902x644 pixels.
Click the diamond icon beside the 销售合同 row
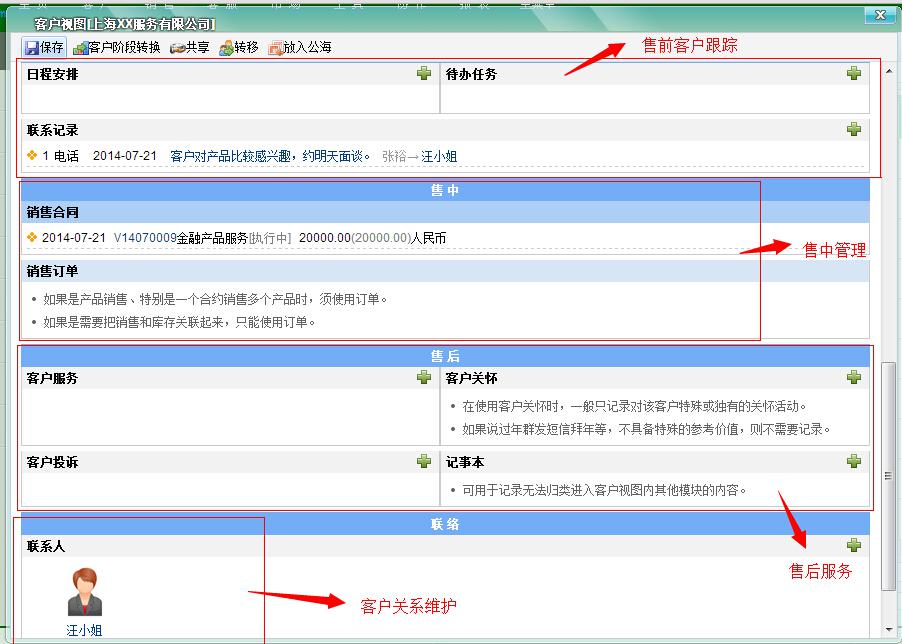coord(32,237)
